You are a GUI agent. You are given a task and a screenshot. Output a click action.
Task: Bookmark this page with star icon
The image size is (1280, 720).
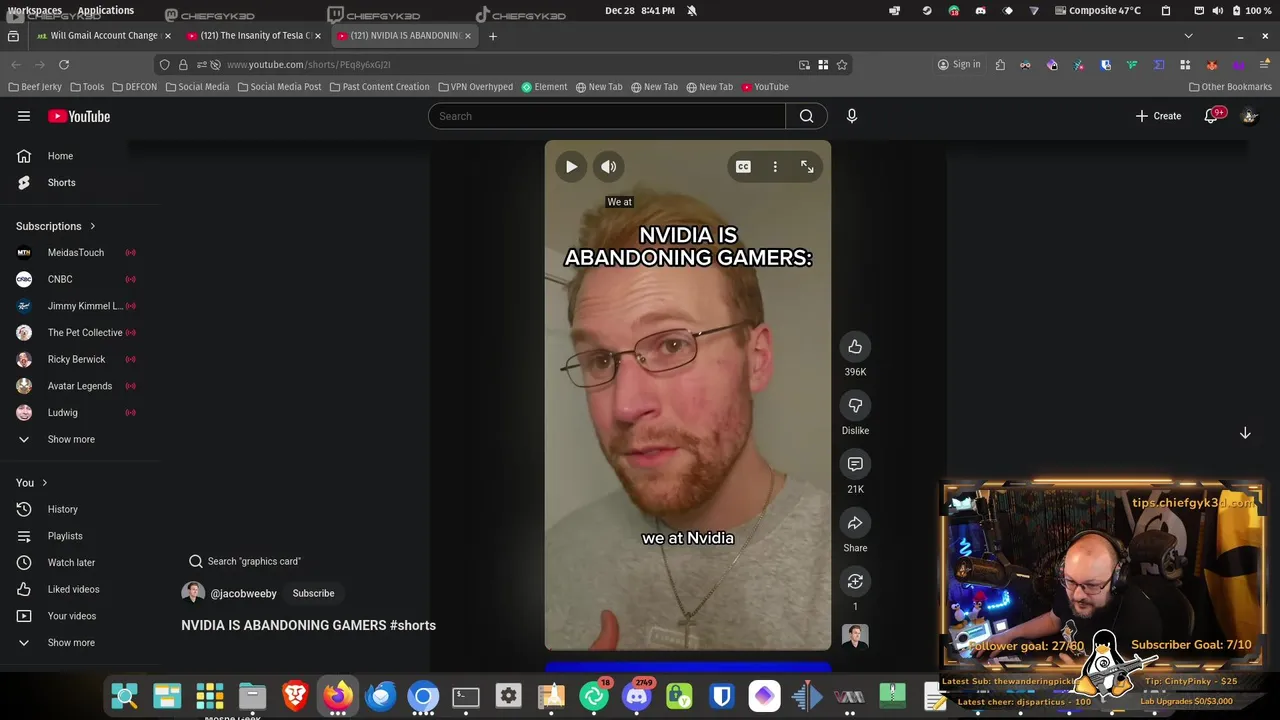(x=842, y=64)
